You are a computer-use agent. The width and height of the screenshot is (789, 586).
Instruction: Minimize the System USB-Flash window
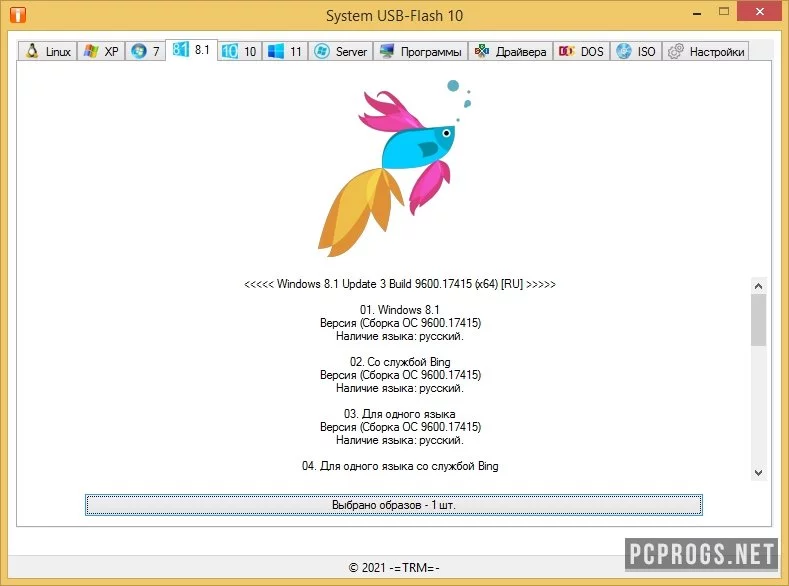697,13
